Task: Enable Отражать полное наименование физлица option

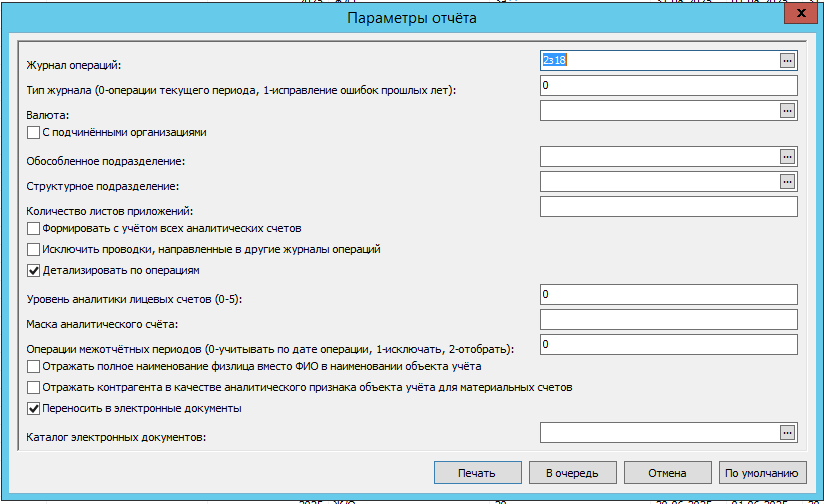Action: (x=34, y=367)
